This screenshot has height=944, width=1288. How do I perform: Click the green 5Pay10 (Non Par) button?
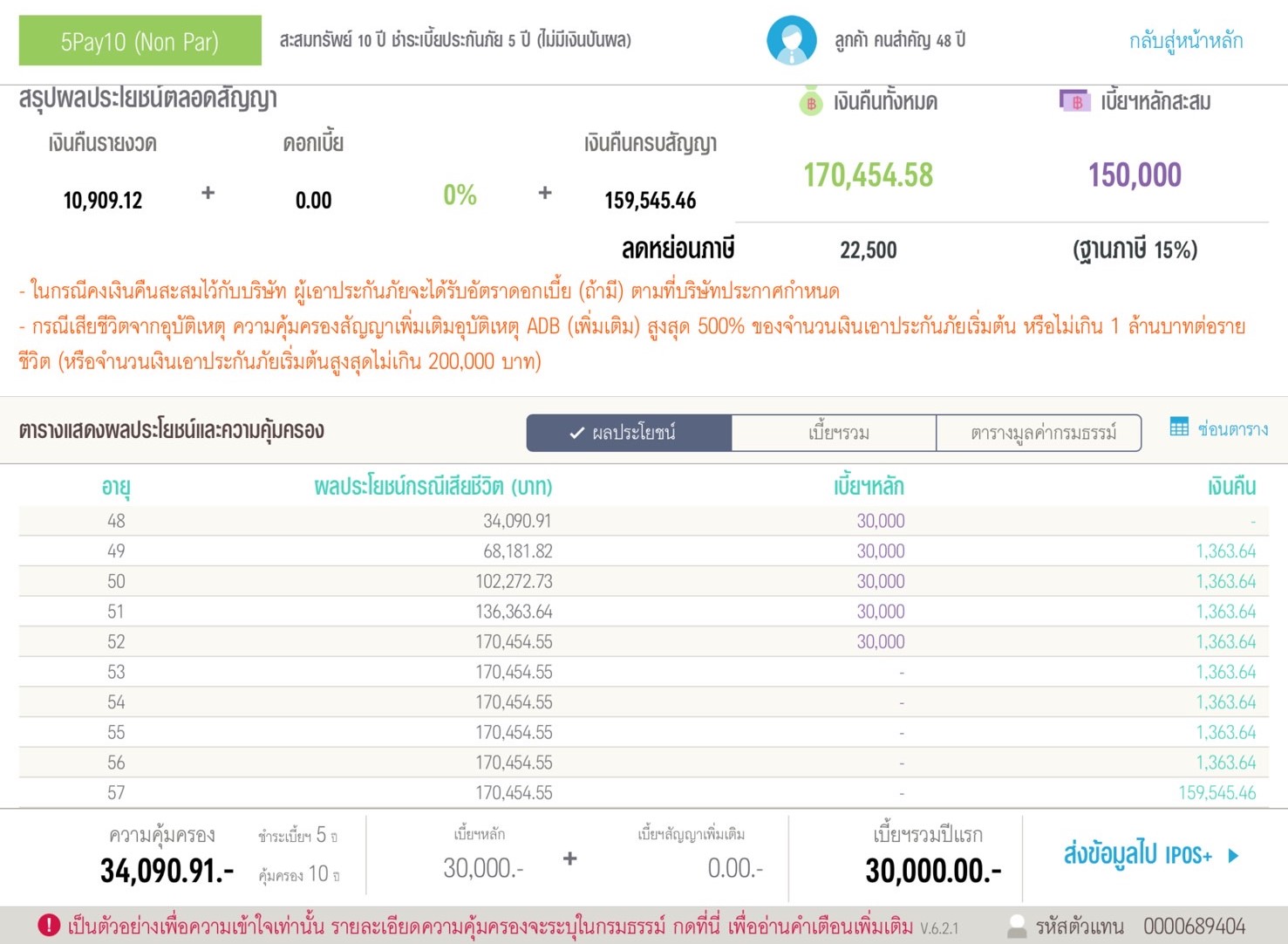tap(140, 40)
